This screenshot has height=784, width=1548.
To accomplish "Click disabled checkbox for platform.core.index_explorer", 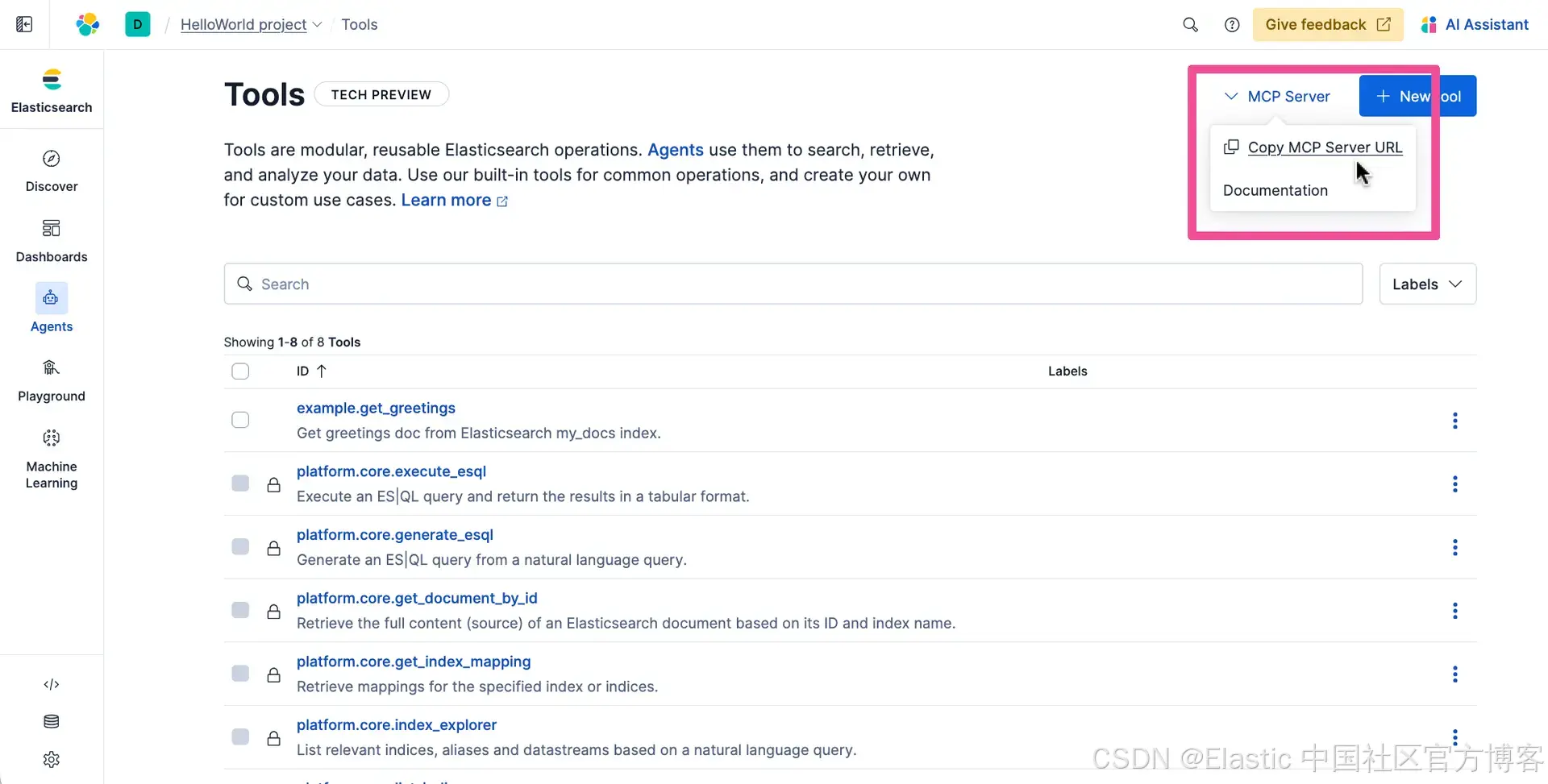I will coord(240,736).
